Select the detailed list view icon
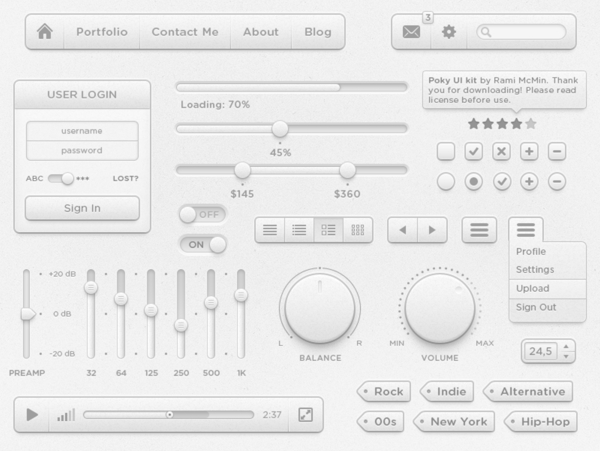600x451 pixels. point(328,230)
